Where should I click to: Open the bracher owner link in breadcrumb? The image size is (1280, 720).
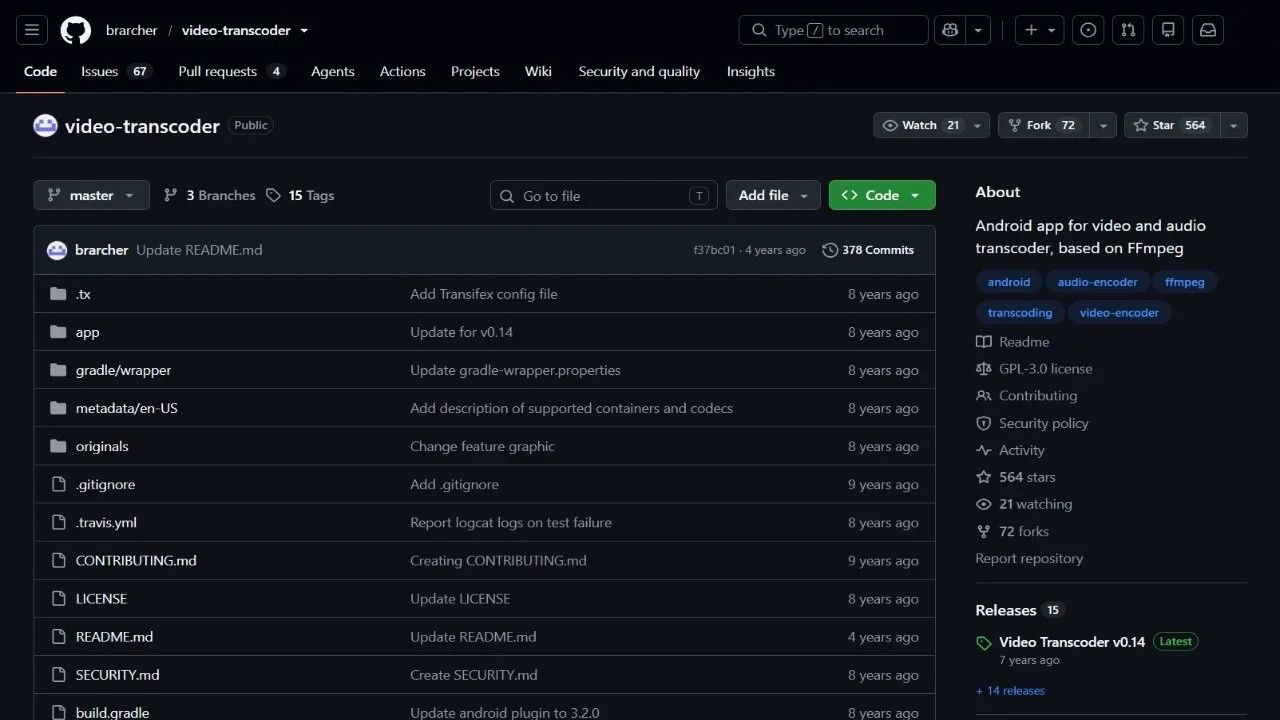[132, 30]
